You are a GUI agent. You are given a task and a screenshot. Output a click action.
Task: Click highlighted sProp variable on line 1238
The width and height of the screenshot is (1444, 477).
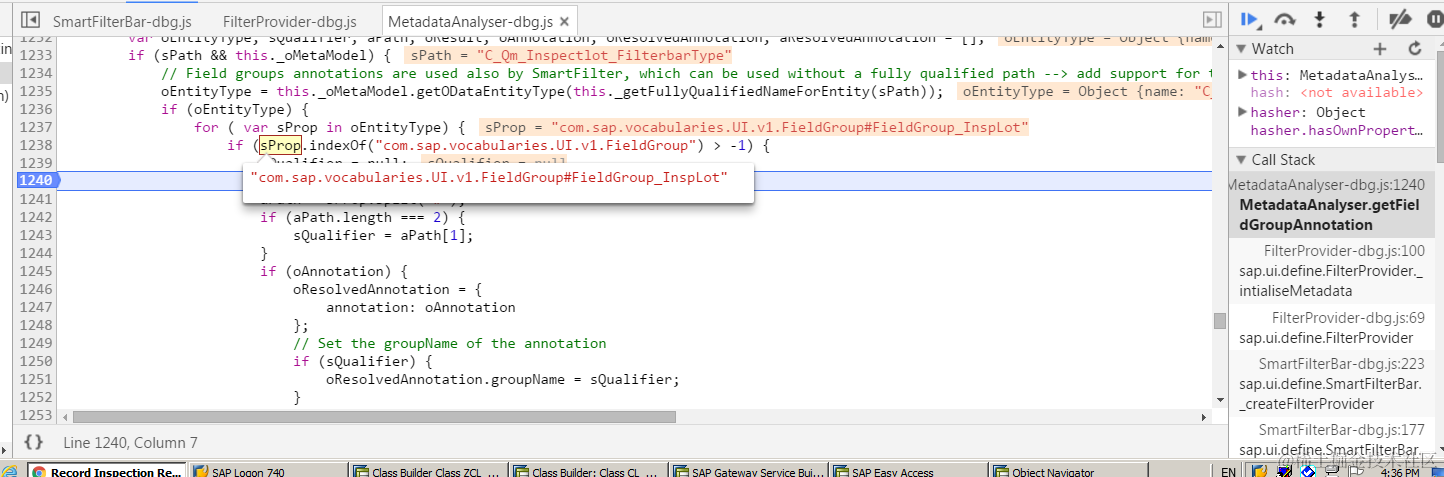pyautogui.click(x=279, y=146)
